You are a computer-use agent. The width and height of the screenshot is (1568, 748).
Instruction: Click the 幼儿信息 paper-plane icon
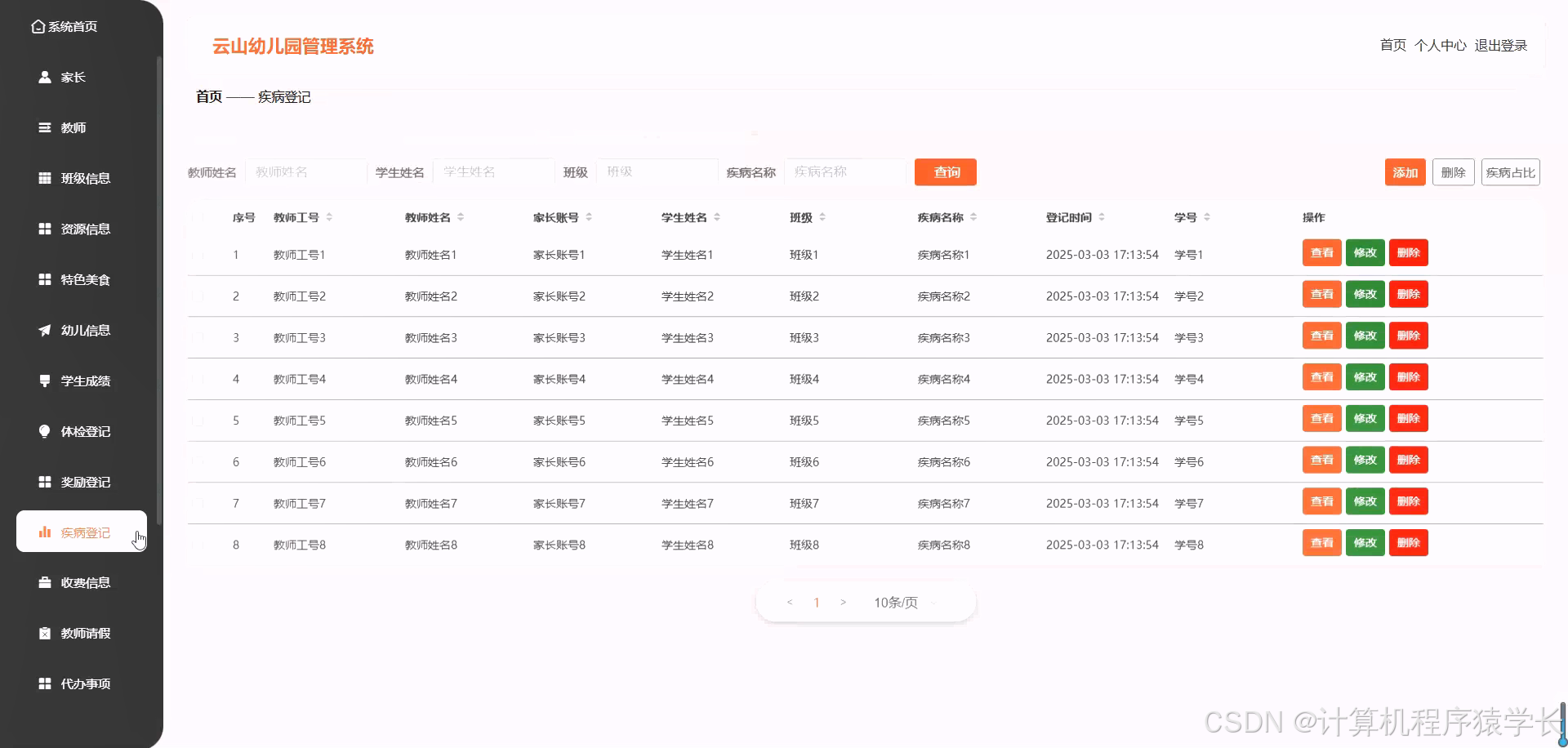tap(45, 330)
